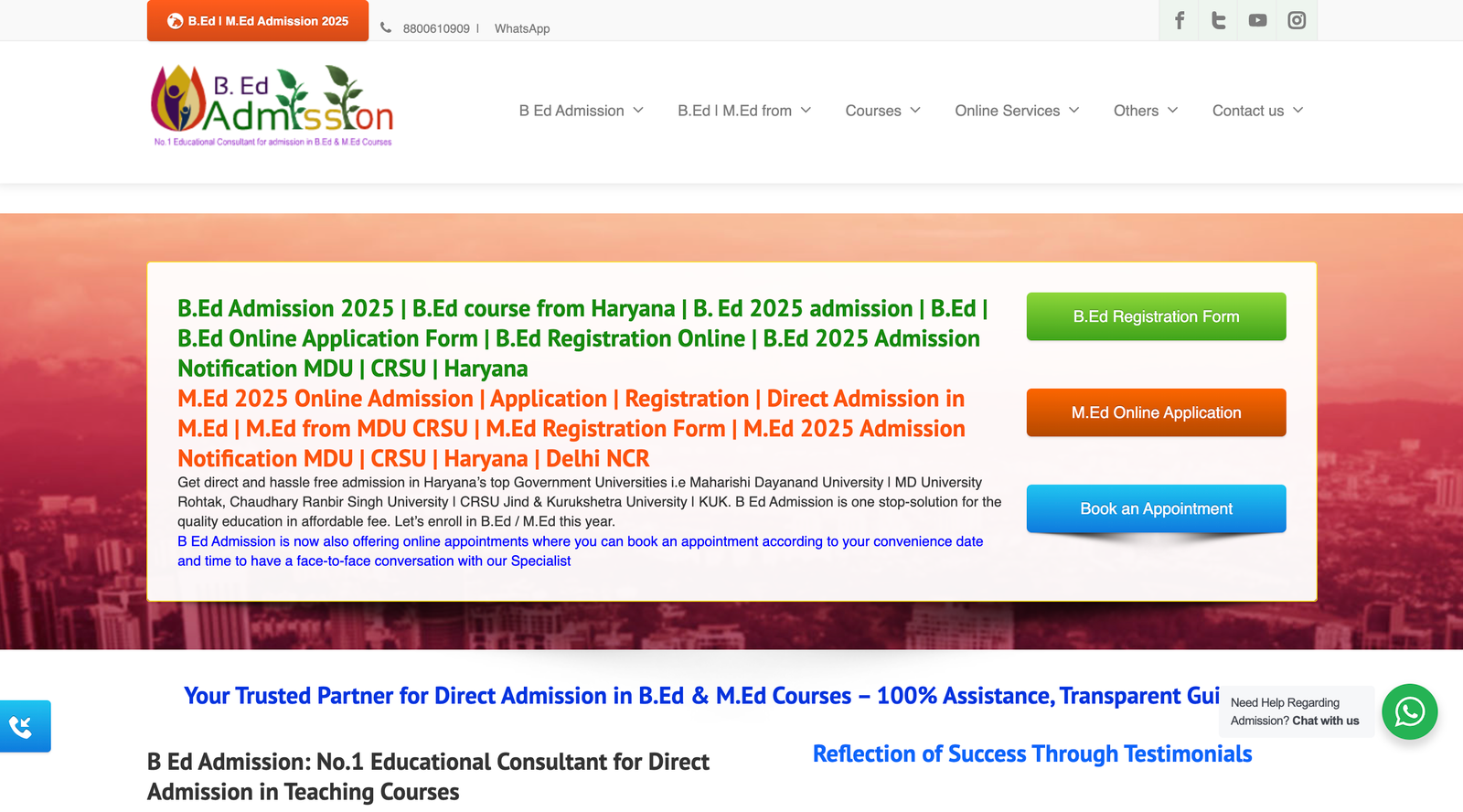The height and width of the screenshot is (812, 1463).
Task: Visit the YouTube channel icon
Action: pyautogui.click(x=1257, y=20)
